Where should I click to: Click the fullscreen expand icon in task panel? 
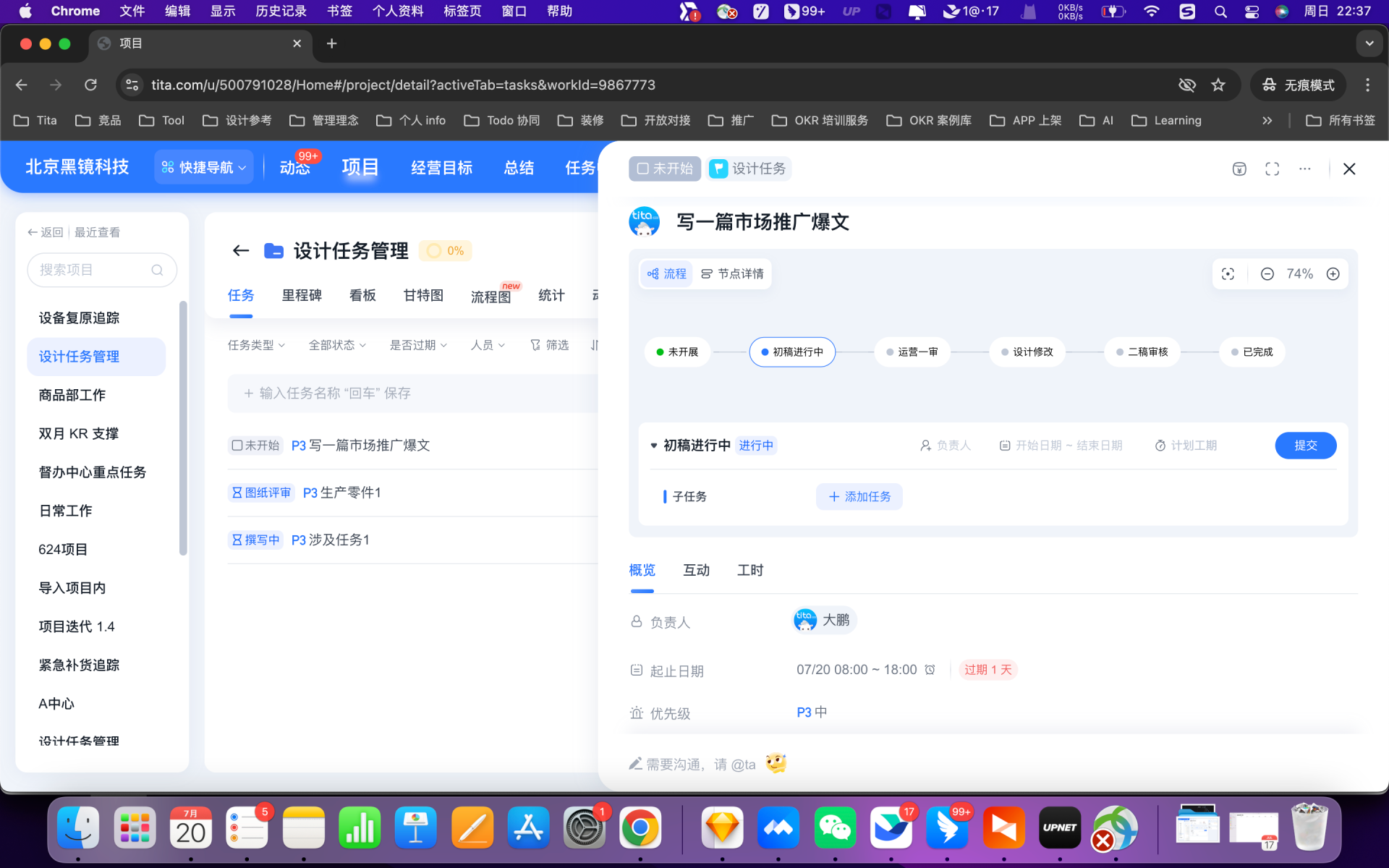(1272, 169)
